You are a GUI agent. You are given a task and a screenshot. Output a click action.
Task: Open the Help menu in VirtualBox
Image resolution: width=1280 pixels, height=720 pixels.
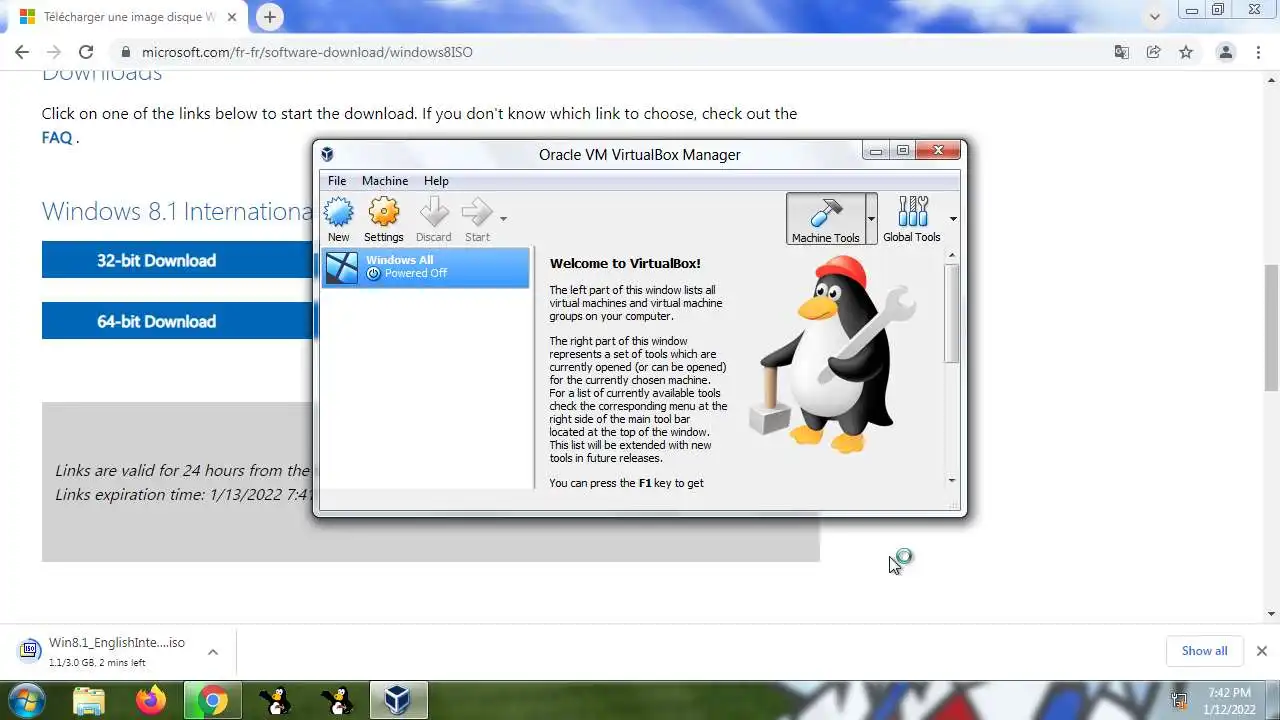(x=436, y=181)
